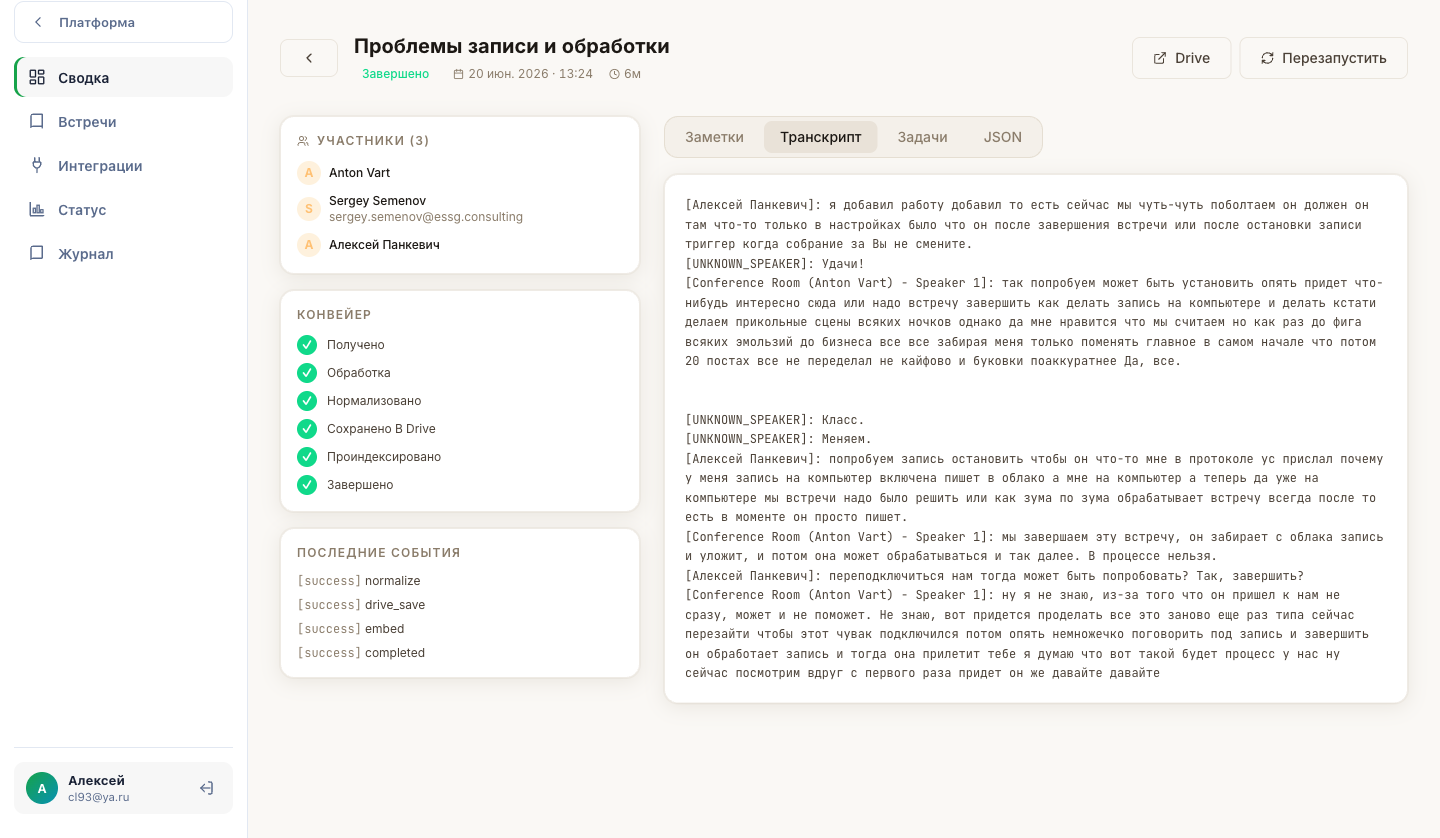Viewport: 1440px width, 838px height.
Task: Click the clock icon near 6м duration
Action: click(614, 74)
